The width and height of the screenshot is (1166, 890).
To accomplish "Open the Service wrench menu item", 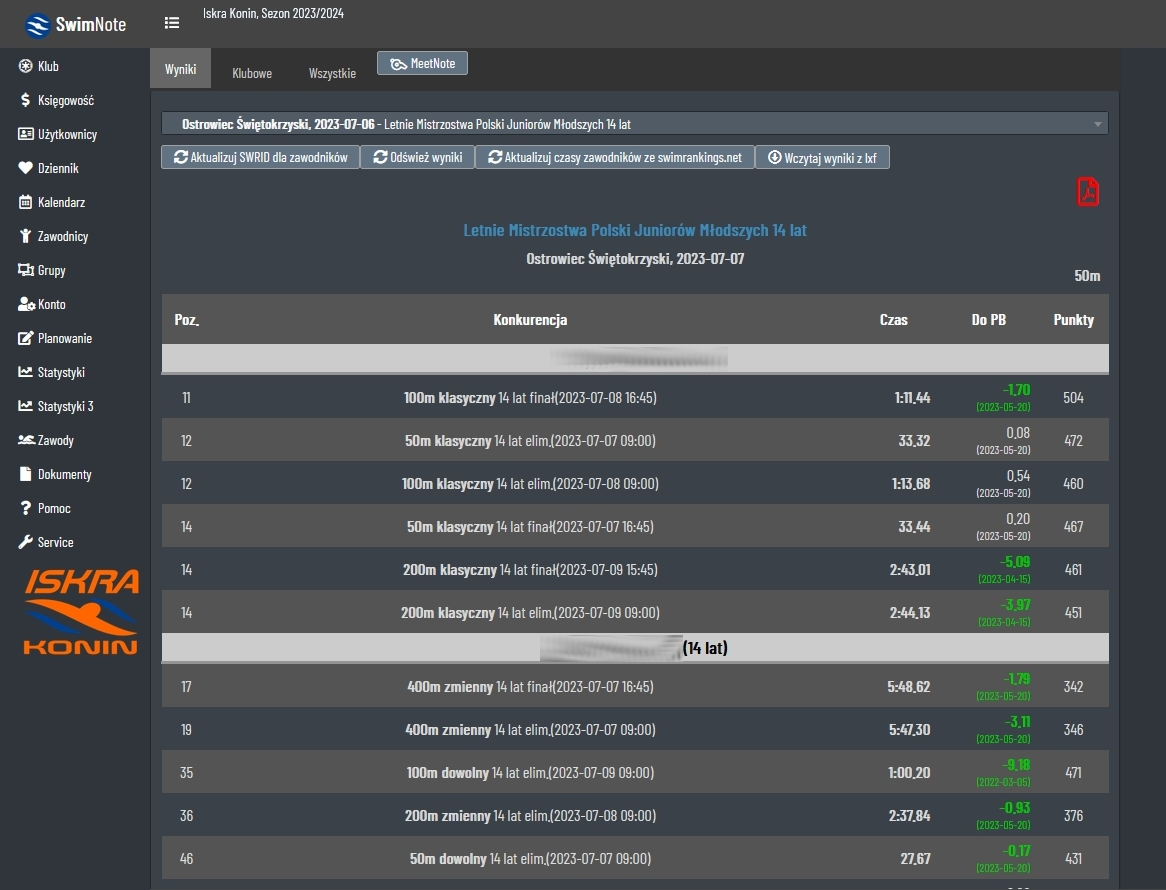I will tap(55, 542).
